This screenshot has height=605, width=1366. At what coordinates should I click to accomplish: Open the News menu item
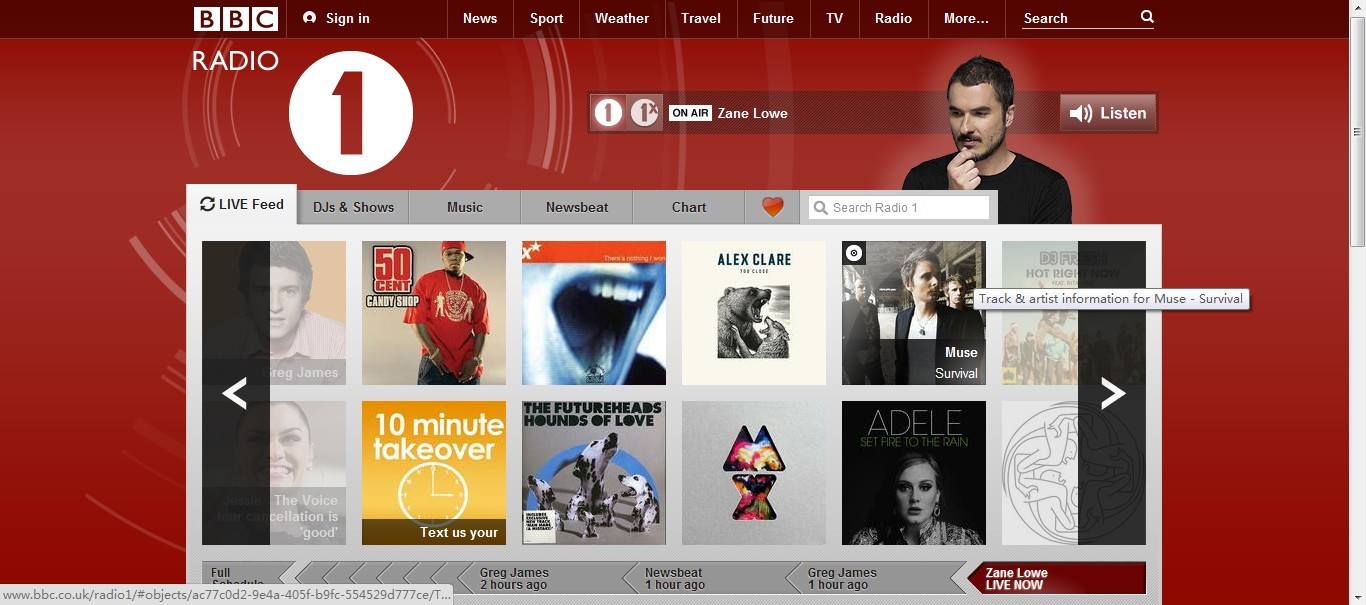click(x=480, y=18)
